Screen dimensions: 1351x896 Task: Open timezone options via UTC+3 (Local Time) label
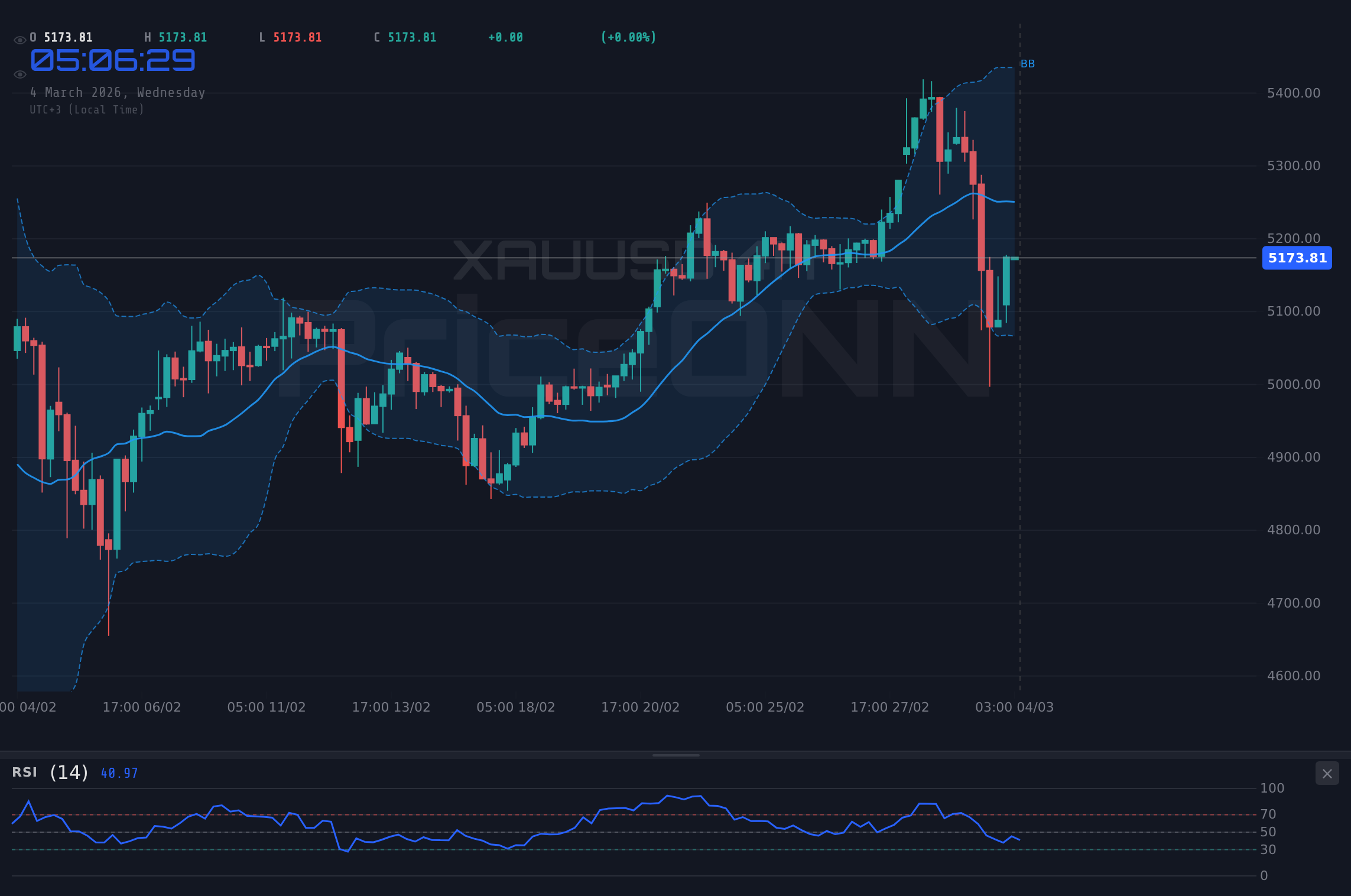point(87,109)
